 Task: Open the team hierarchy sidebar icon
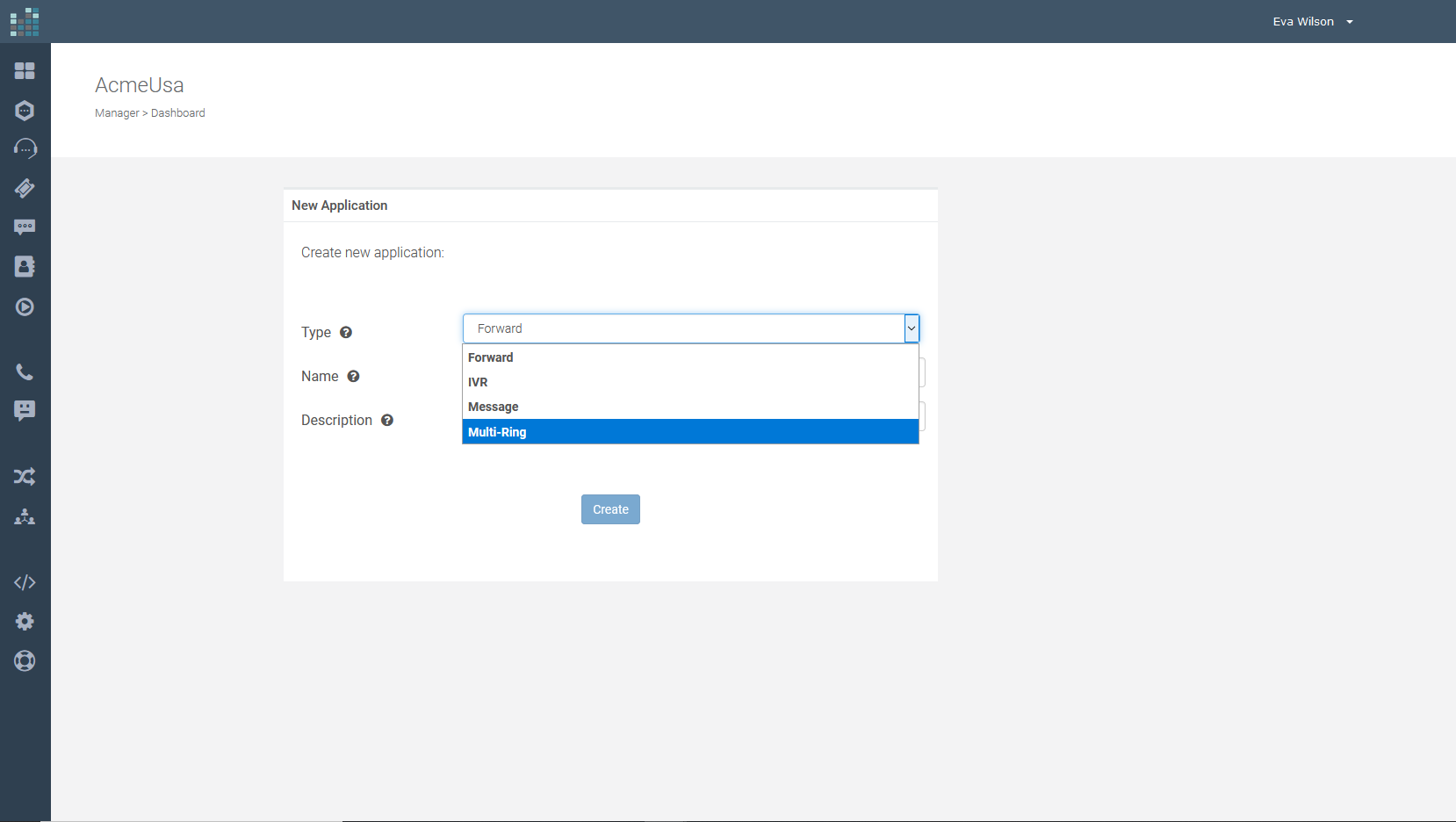pos(25,516)
